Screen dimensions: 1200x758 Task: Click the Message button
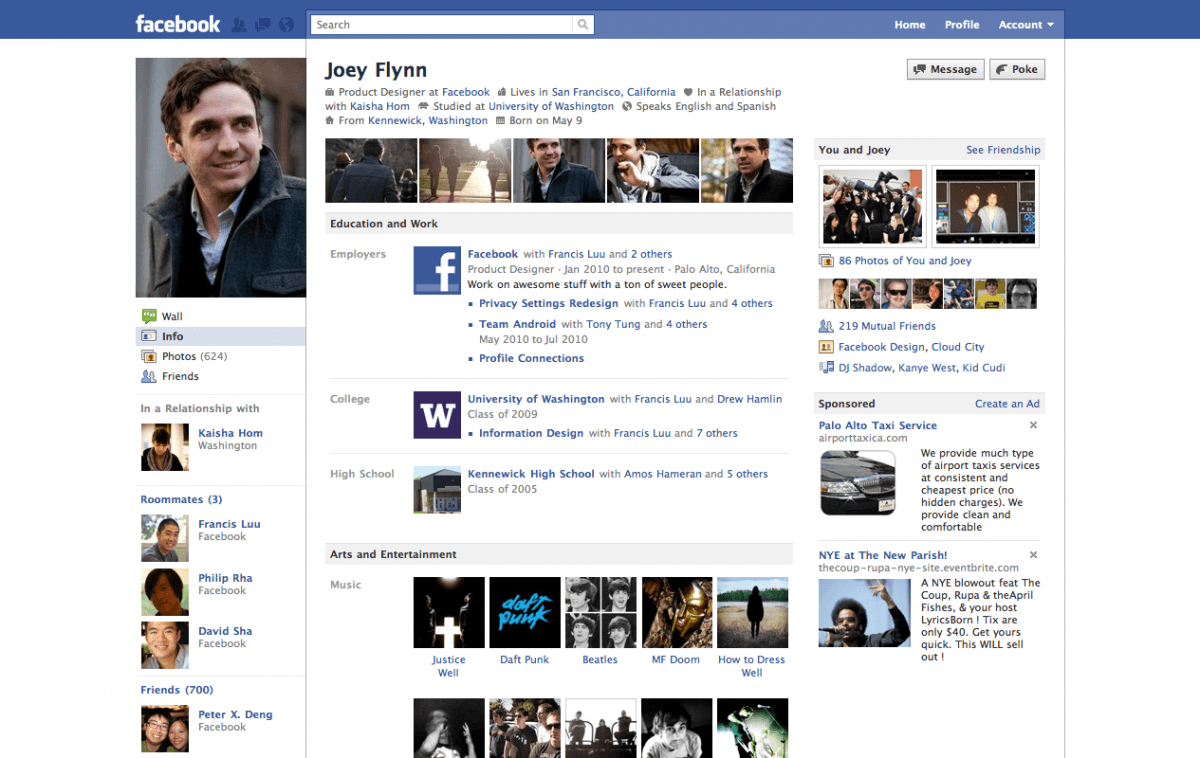944,69
